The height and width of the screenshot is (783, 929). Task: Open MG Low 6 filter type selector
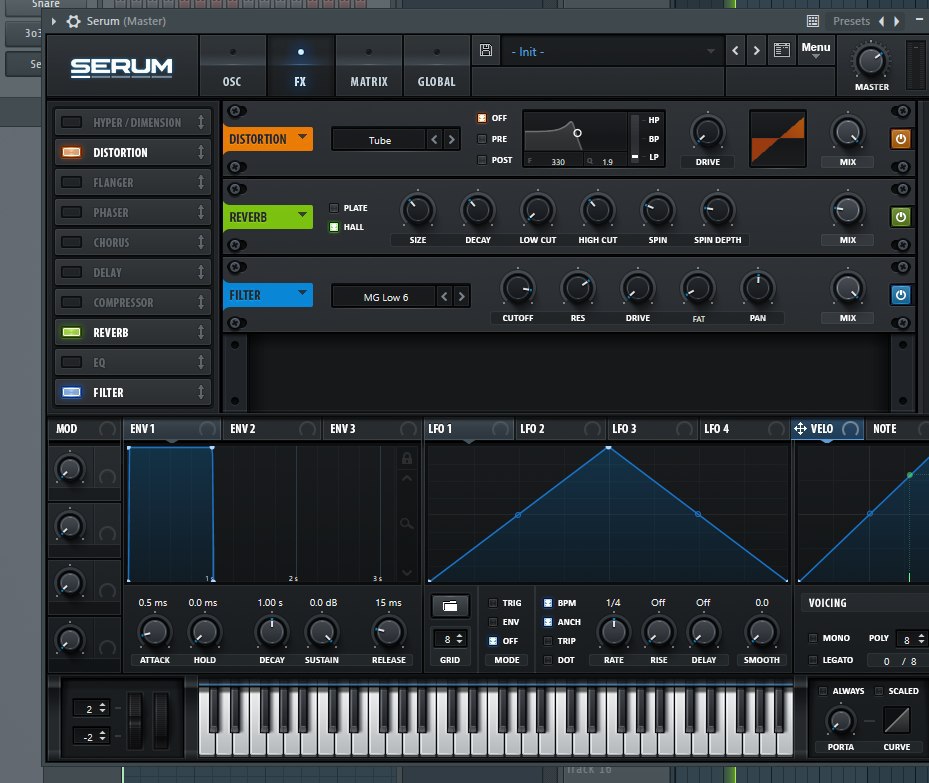(x=385, y=297)
